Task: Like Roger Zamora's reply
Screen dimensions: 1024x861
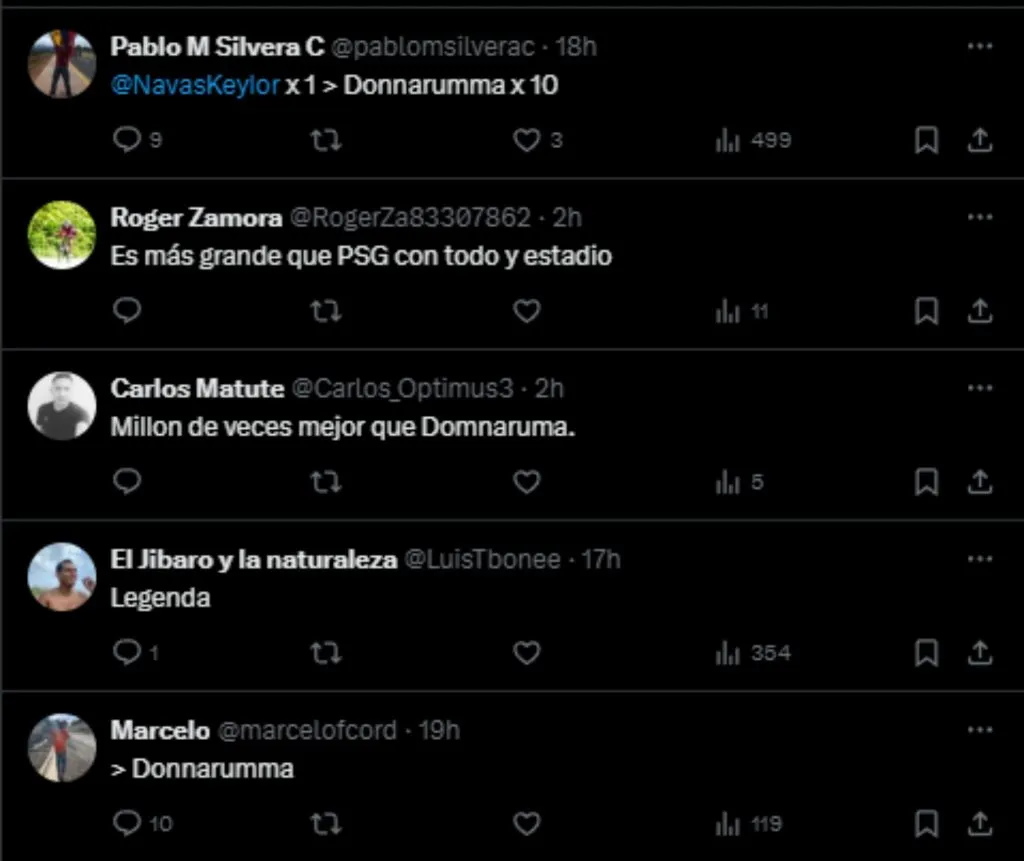Action: tap(527, 311)
